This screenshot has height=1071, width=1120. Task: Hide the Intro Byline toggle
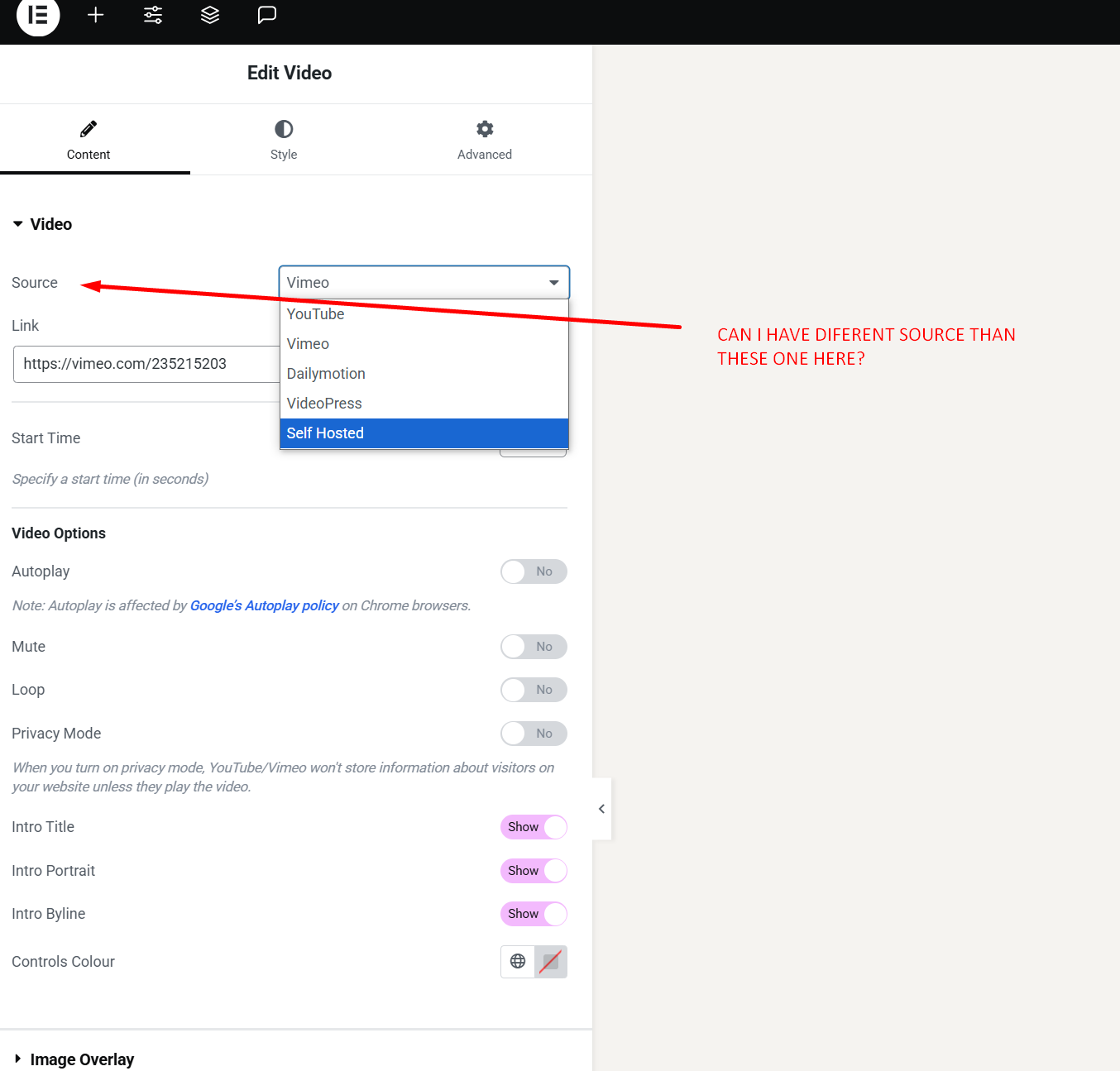pyautogui.click(x=534, y=914)
